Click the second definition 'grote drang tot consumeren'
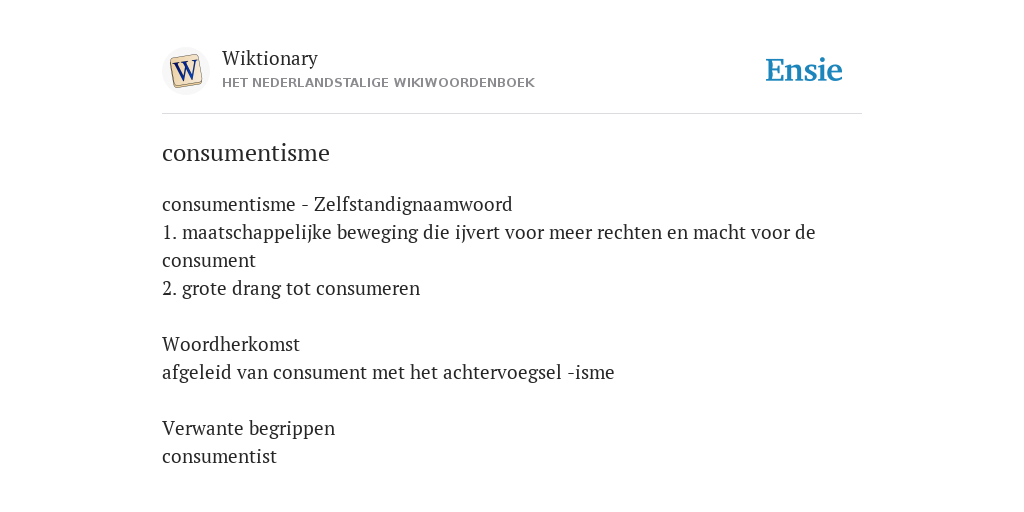This screenshot has width=1024, height=512. pyautogui.click(x=300, y=289)
